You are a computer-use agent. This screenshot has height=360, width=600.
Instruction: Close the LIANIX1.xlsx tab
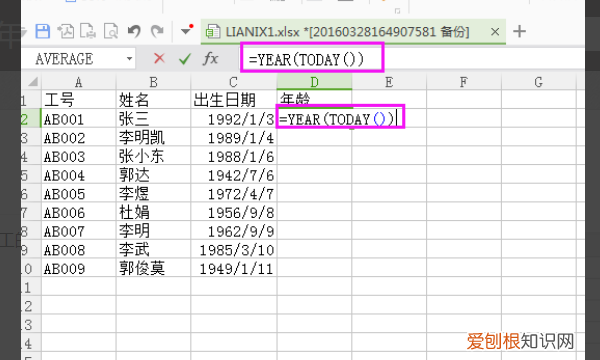495,32
